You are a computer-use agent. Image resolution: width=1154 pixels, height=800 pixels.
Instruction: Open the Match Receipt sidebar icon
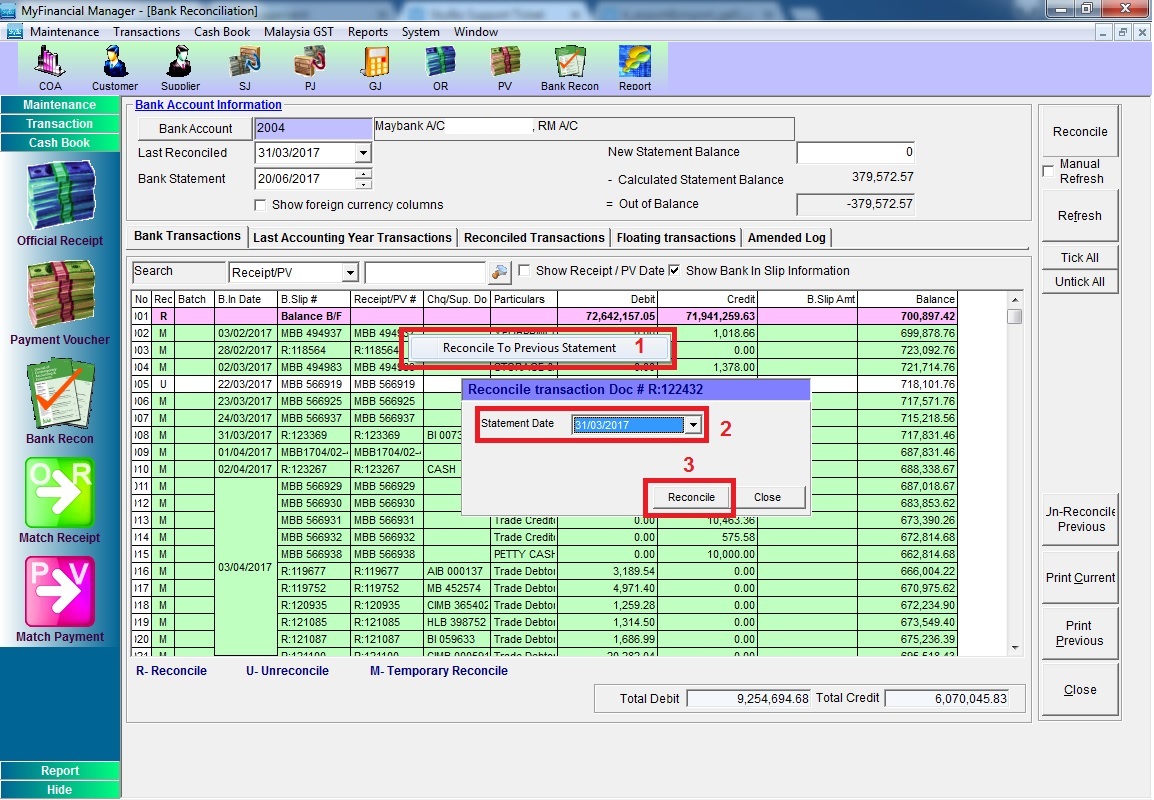pyautogui.click(x=60, y=500)
